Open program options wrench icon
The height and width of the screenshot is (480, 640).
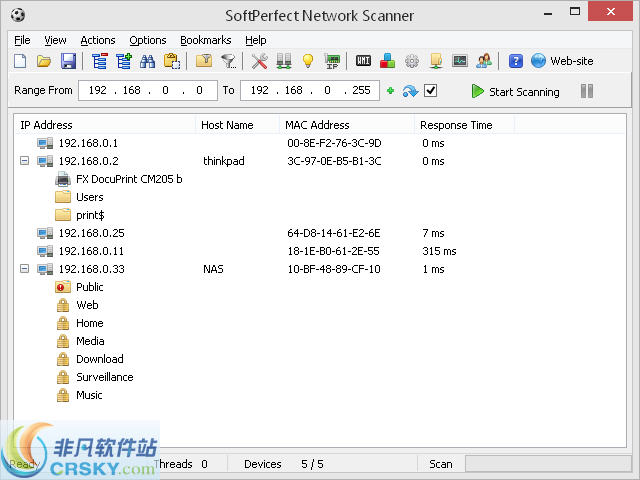pos(259,61)
